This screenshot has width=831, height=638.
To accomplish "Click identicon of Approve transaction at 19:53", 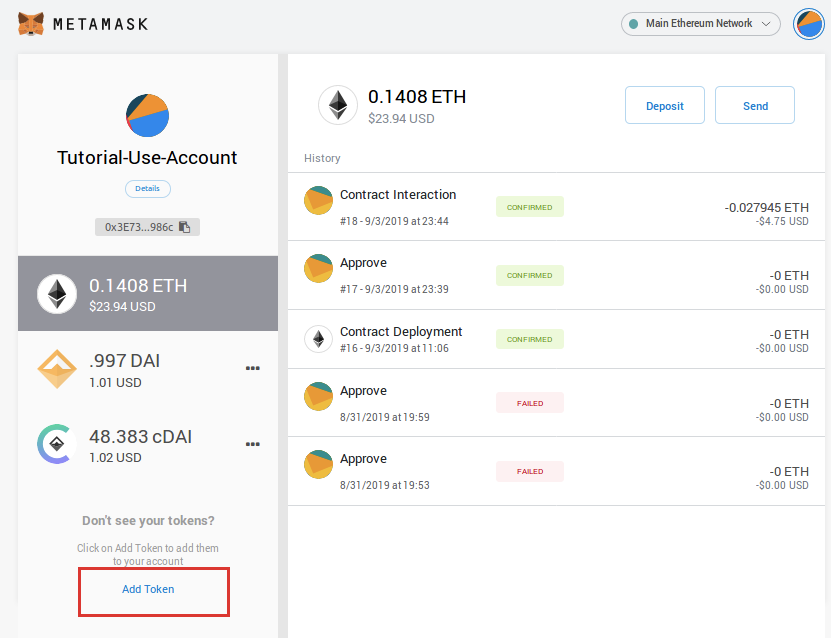I will 319,464.
